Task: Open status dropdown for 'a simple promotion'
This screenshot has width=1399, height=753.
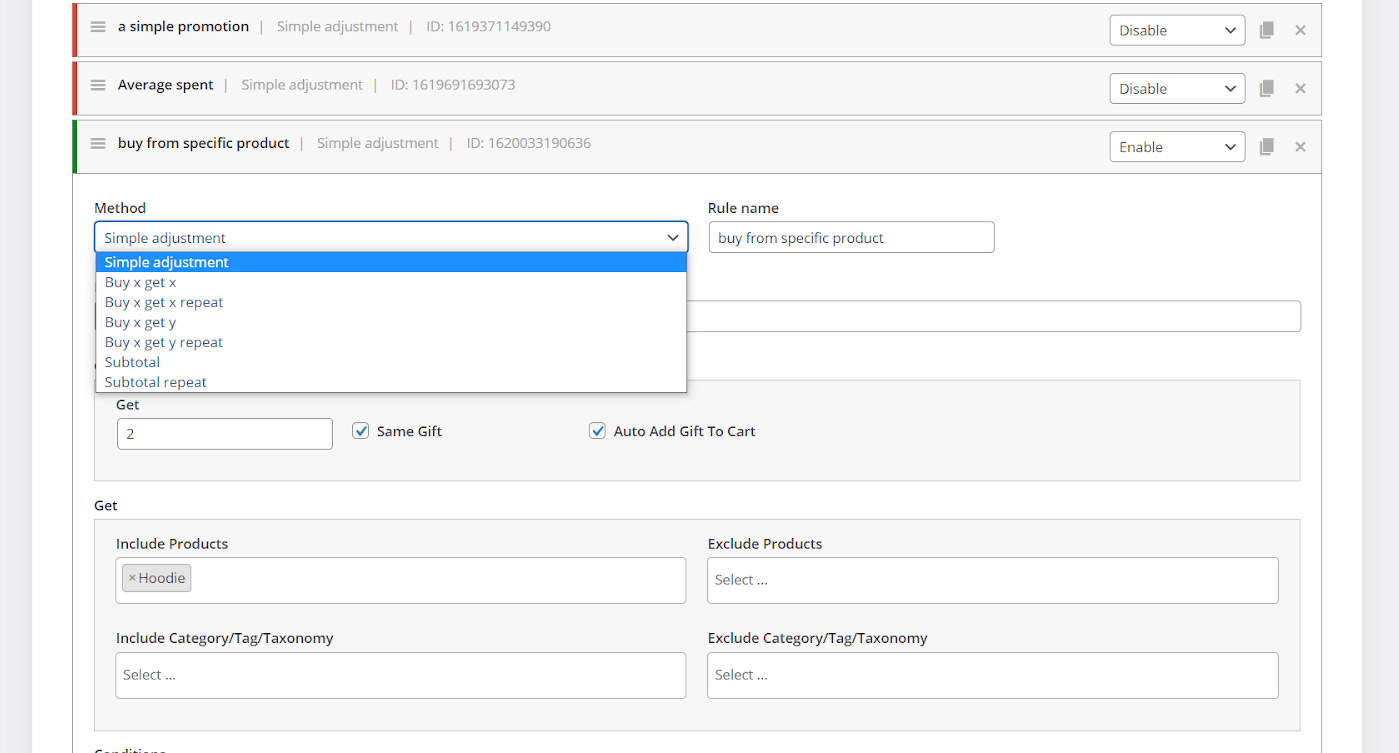Action: pyautogui.click(x=1177, y=30)
